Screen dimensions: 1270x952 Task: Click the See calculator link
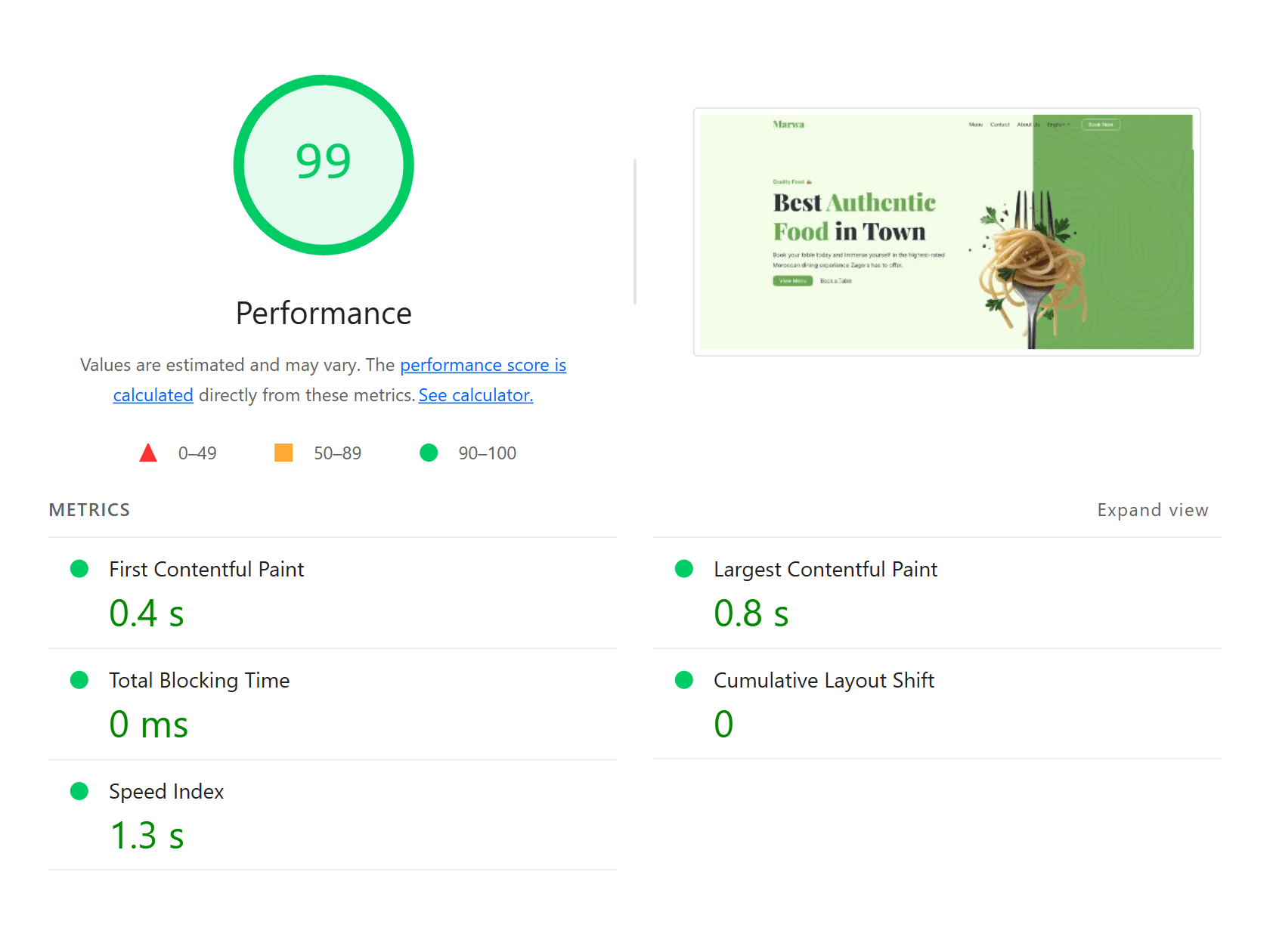(x=475, y=394)
